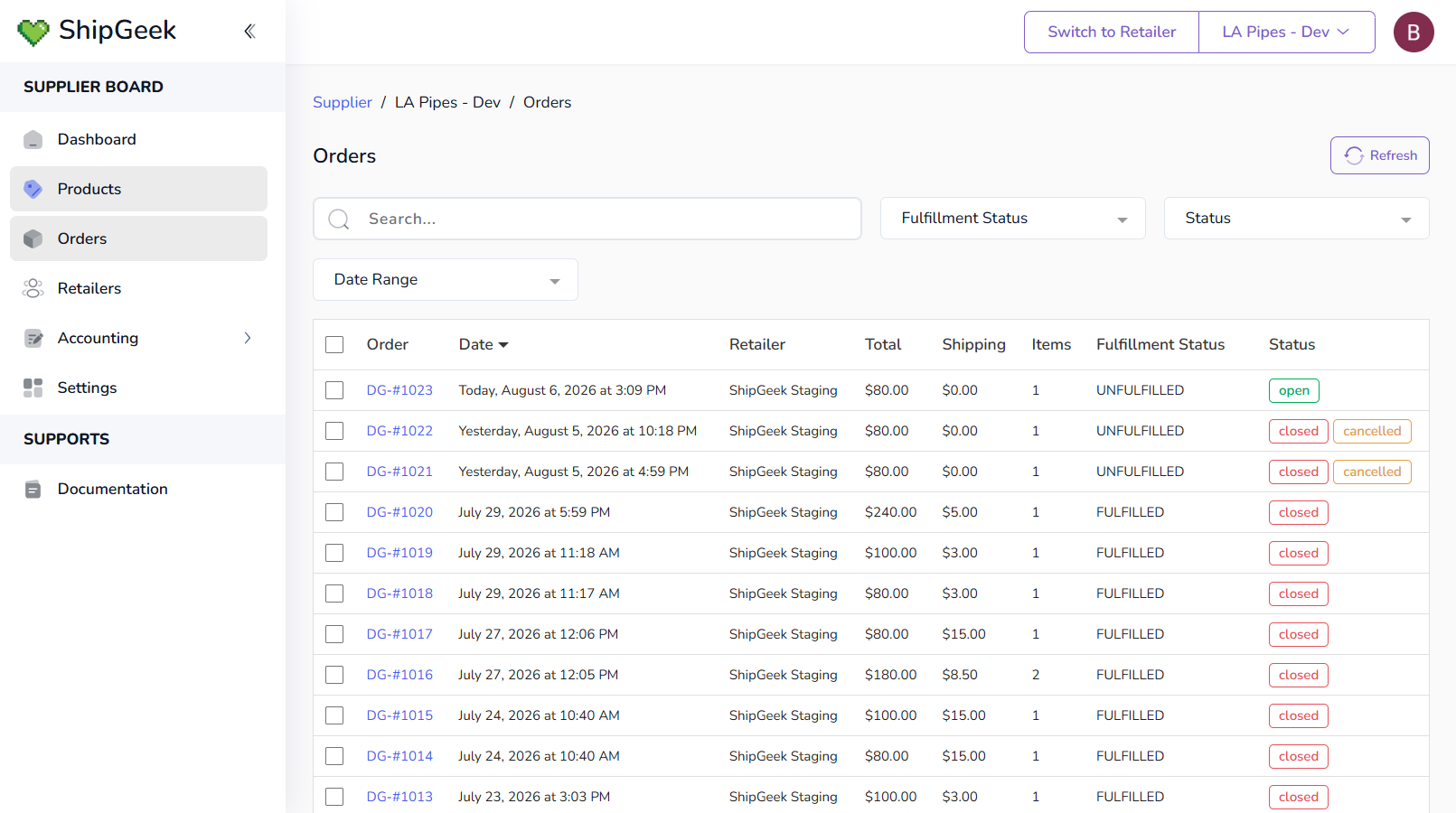Click Supplier breadcrumb link
The image size is (1456, 813).
click(343, 102)
